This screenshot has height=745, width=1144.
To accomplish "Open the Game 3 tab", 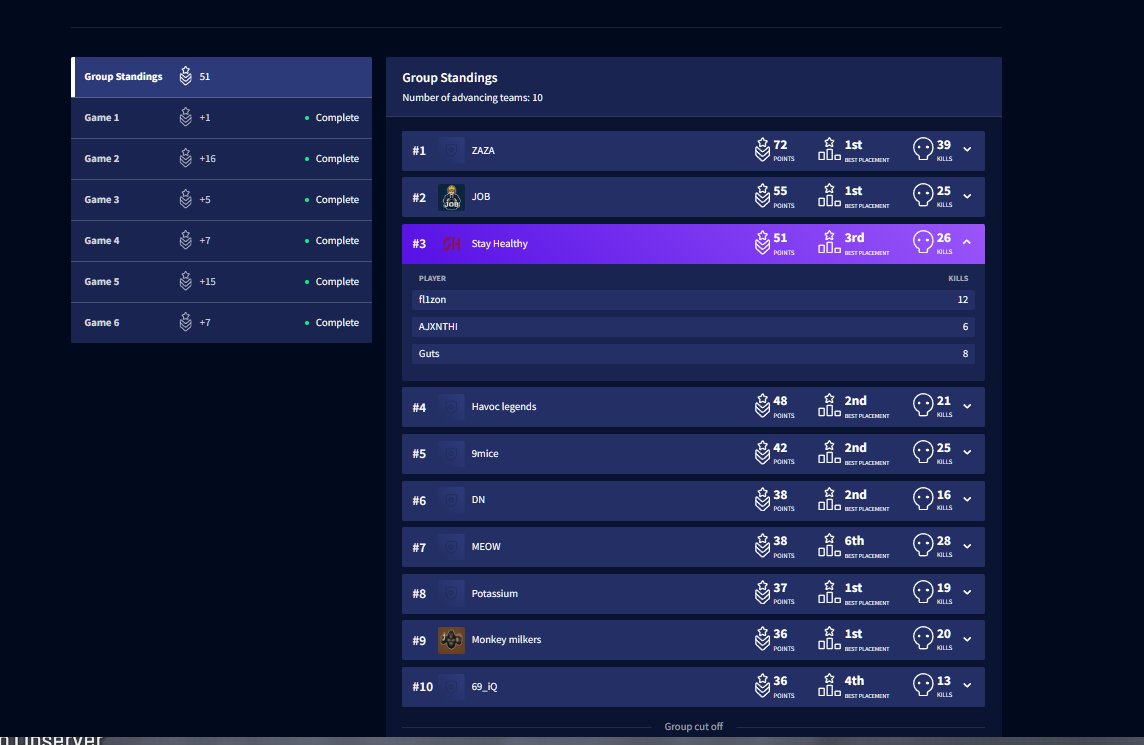I will coord(221,199).
